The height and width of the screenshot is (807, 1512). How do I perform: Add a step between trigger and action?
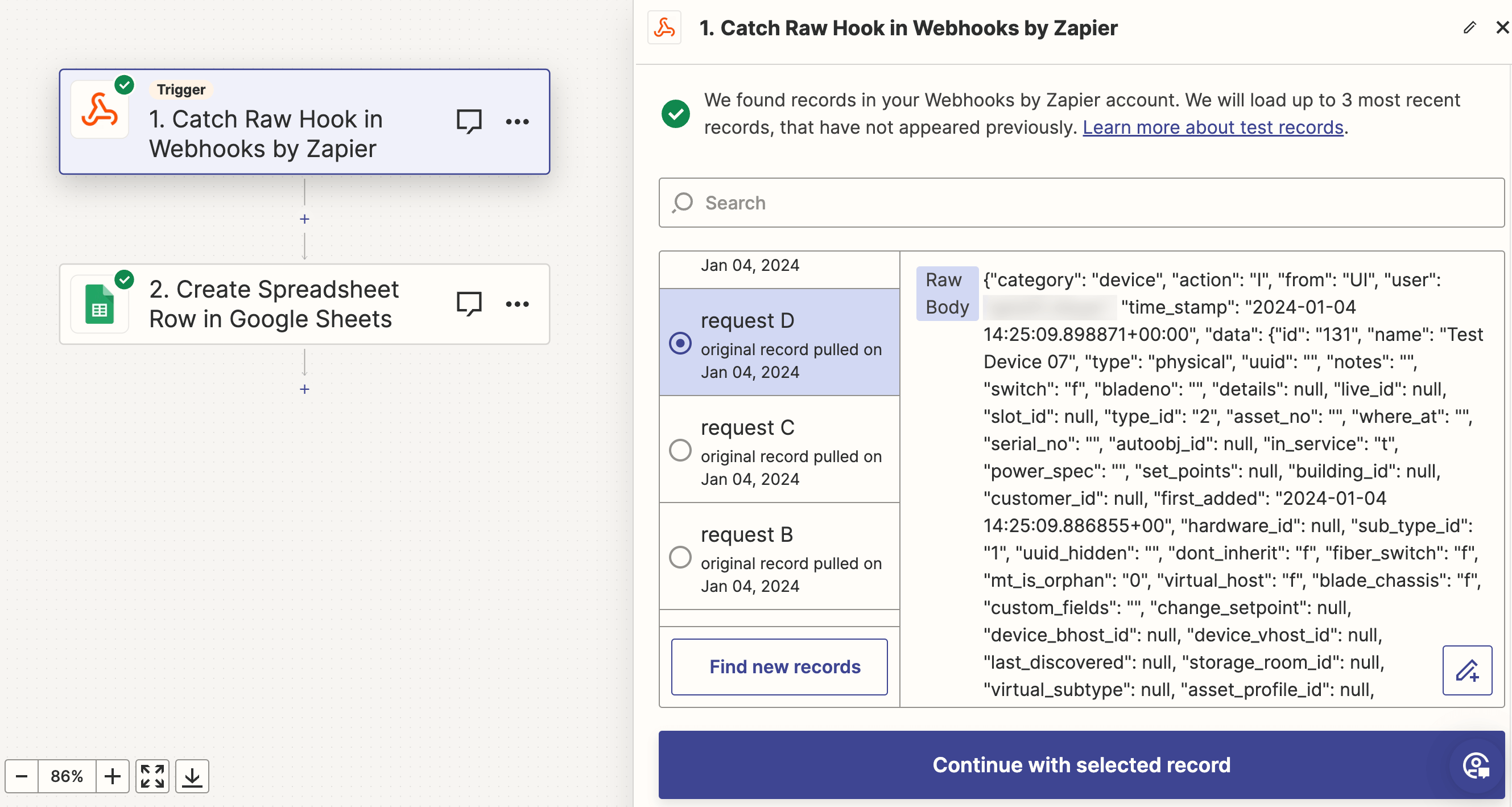pyautogui.click(x=305, y=219)
